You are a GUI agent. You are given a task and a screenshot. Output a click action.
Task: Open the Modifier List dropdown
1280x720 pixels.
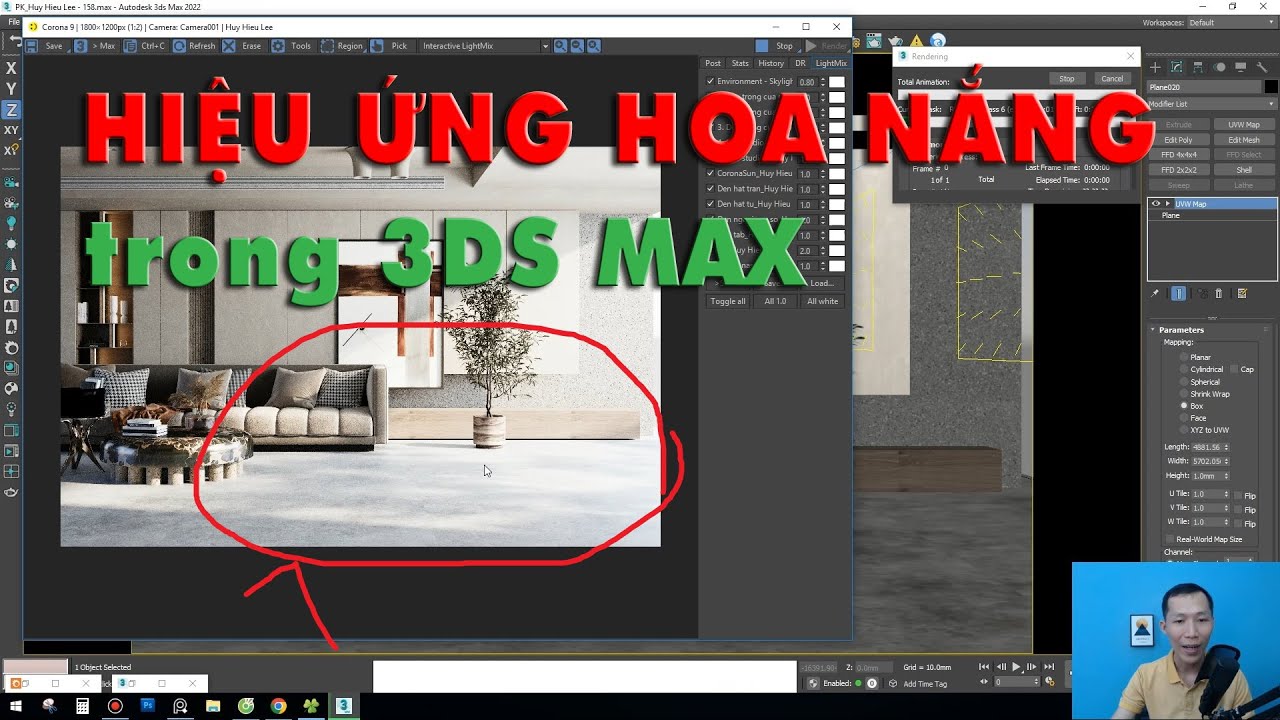pyautogui.click(x=1212, y=104)
